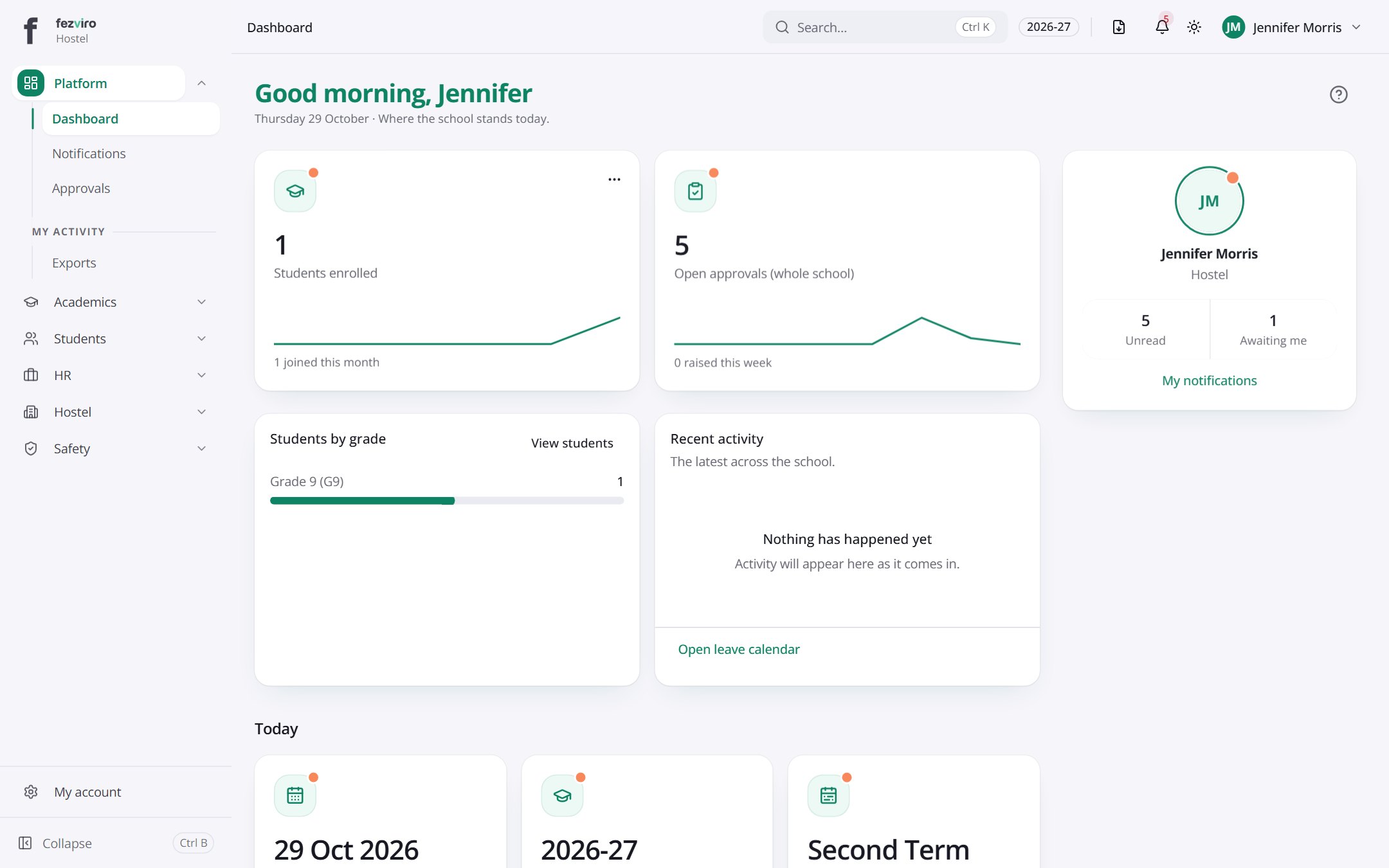The image size is (1389, 868).
Task: Click the graduation cap icon on Students enrolled card
Action: (295, 191)
